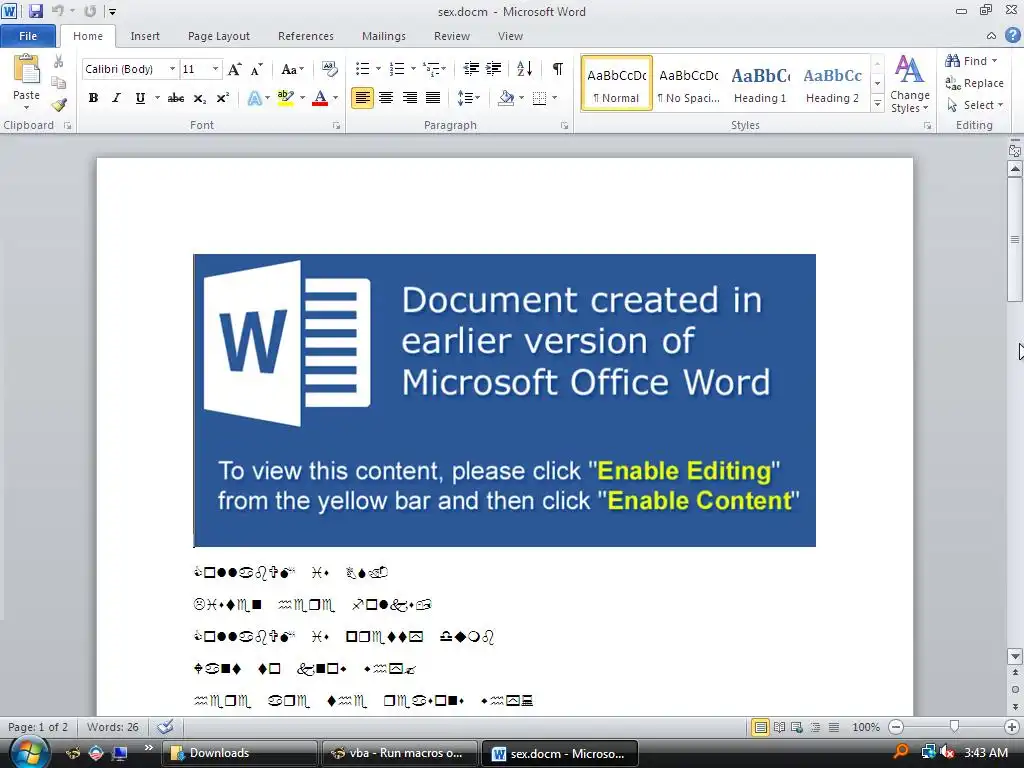Image resolution: width=1024 pixels, height=768 pixels.
Task: Open the Font dialog launcher
Action: (336, 125)
